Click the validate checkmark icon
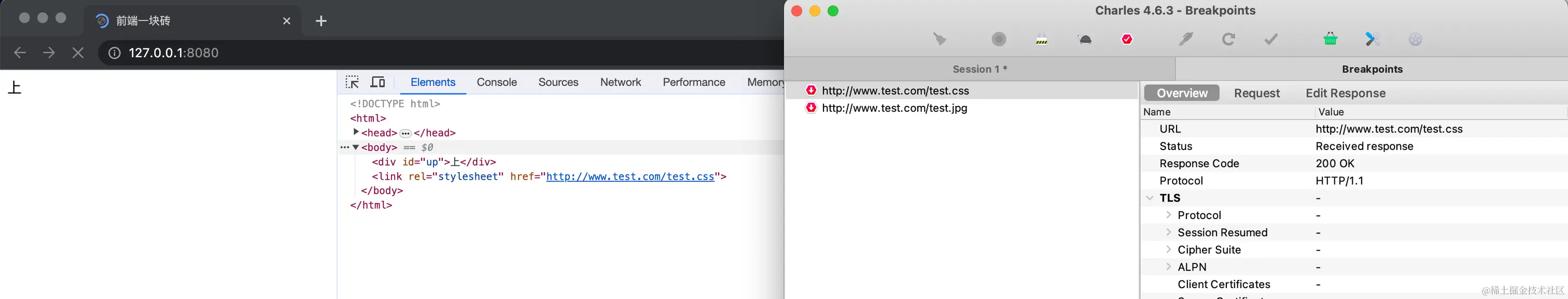The width and height of the screenshot is (1568, 299). click(x=1271, y=39)
